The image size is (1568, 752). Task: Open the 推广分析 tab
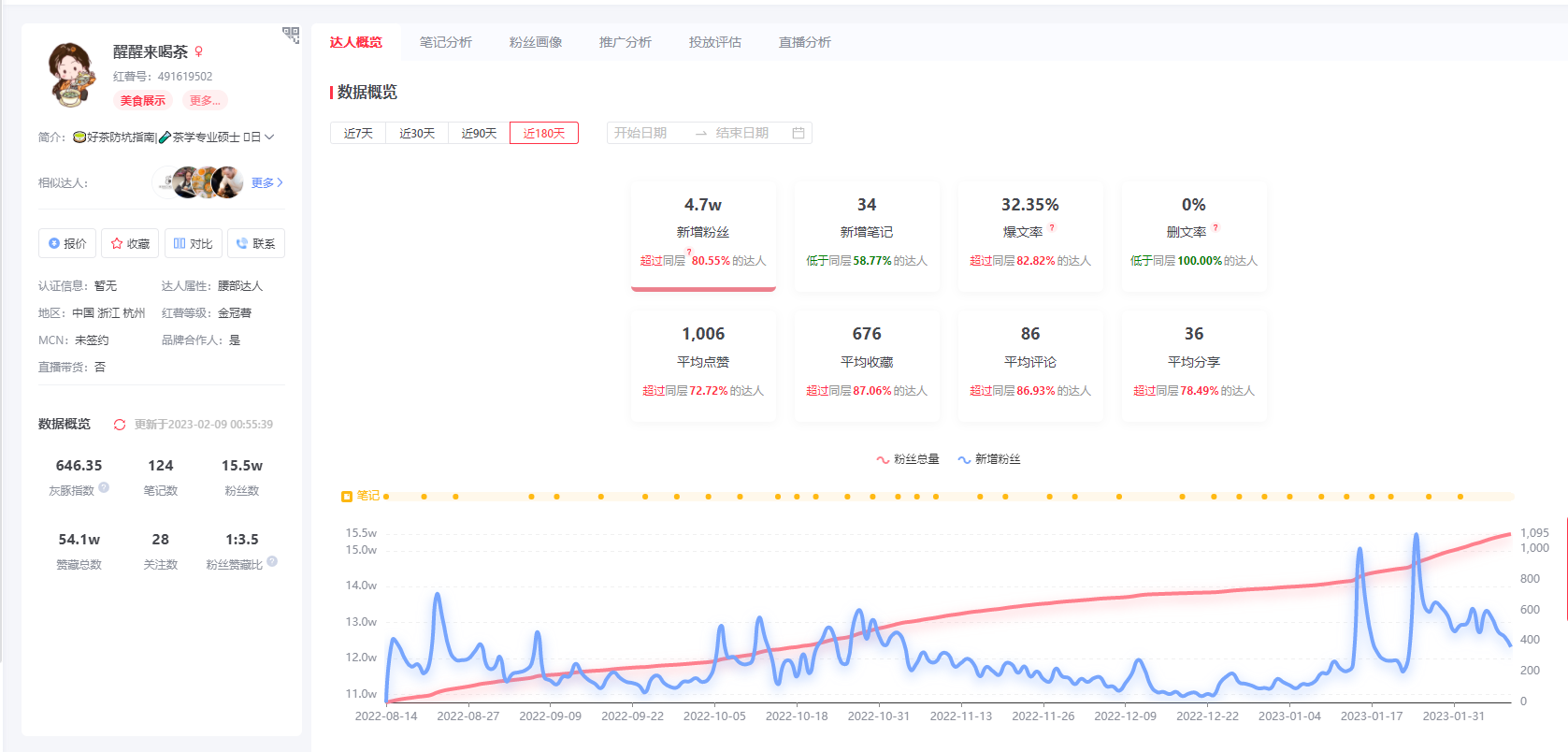click(626, 42)
